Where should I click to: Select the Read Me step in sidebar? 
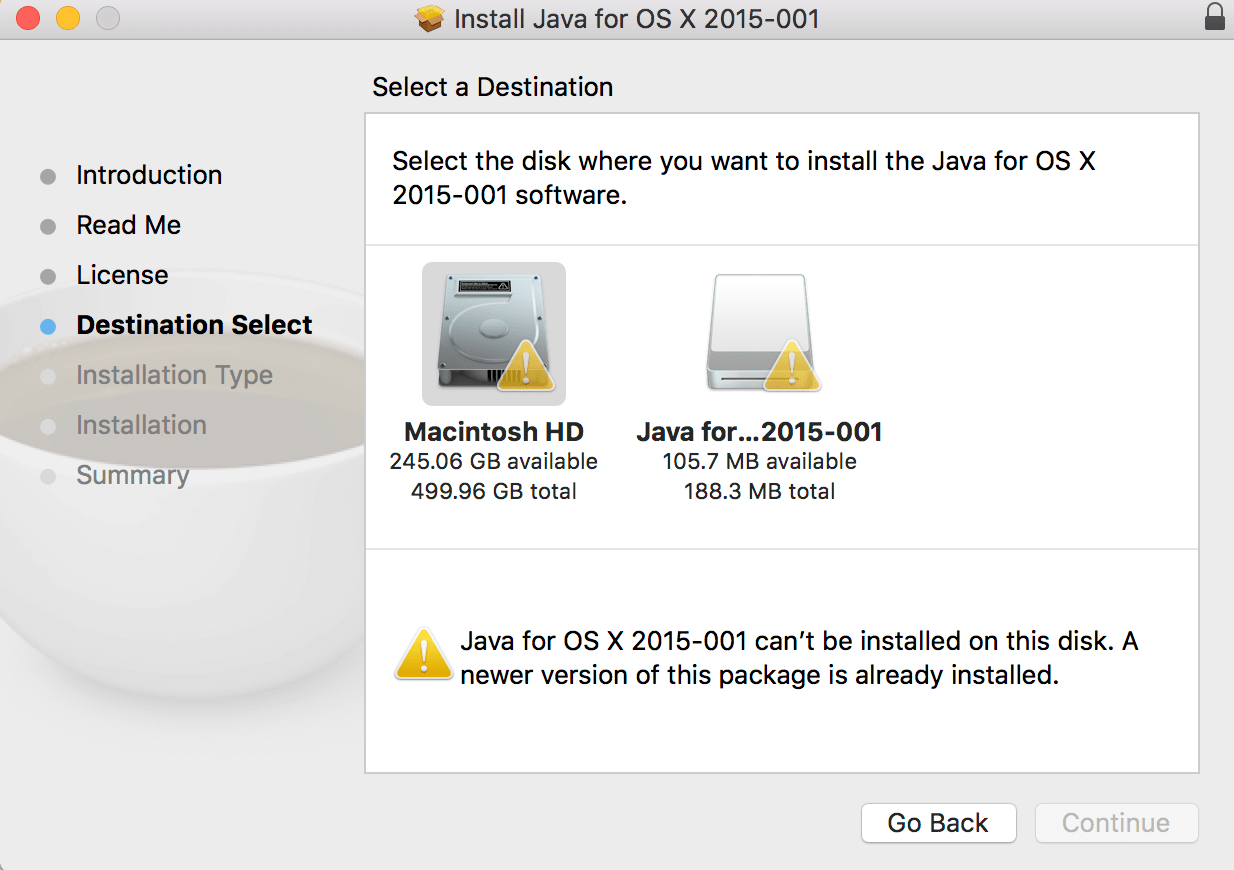128,225
